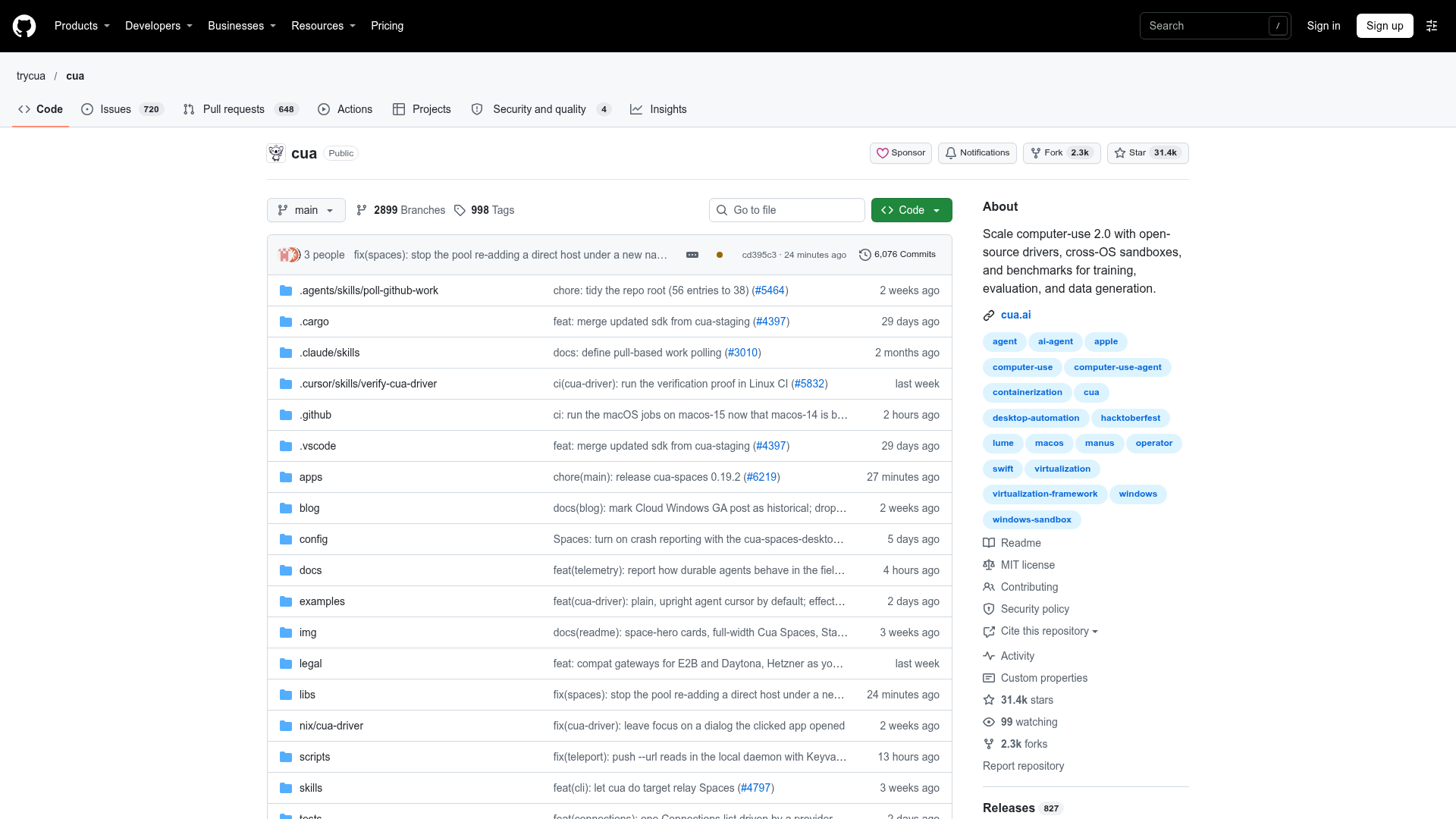Open the Readme link in About
1456x819 pixels.
[x=1012, y=543]
